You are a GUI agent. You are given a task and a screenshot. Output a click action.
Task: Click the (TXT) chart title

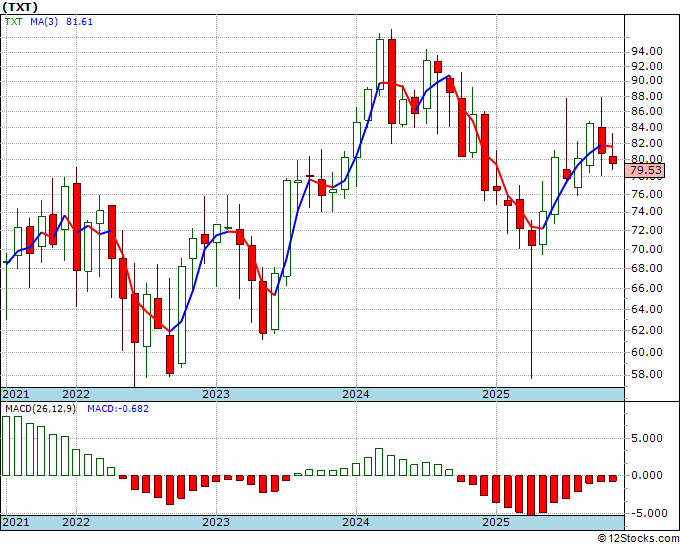click(20, 7)
